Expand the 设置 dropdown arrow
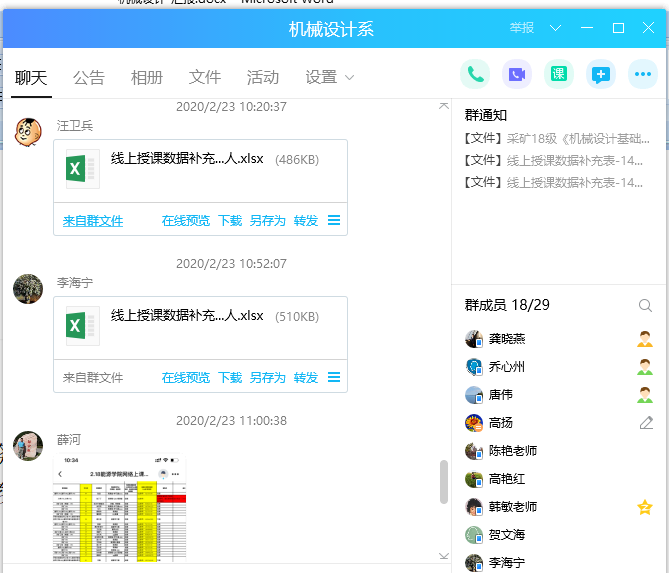Viewport: 669px width, 573px height. (x=349, y=78)
